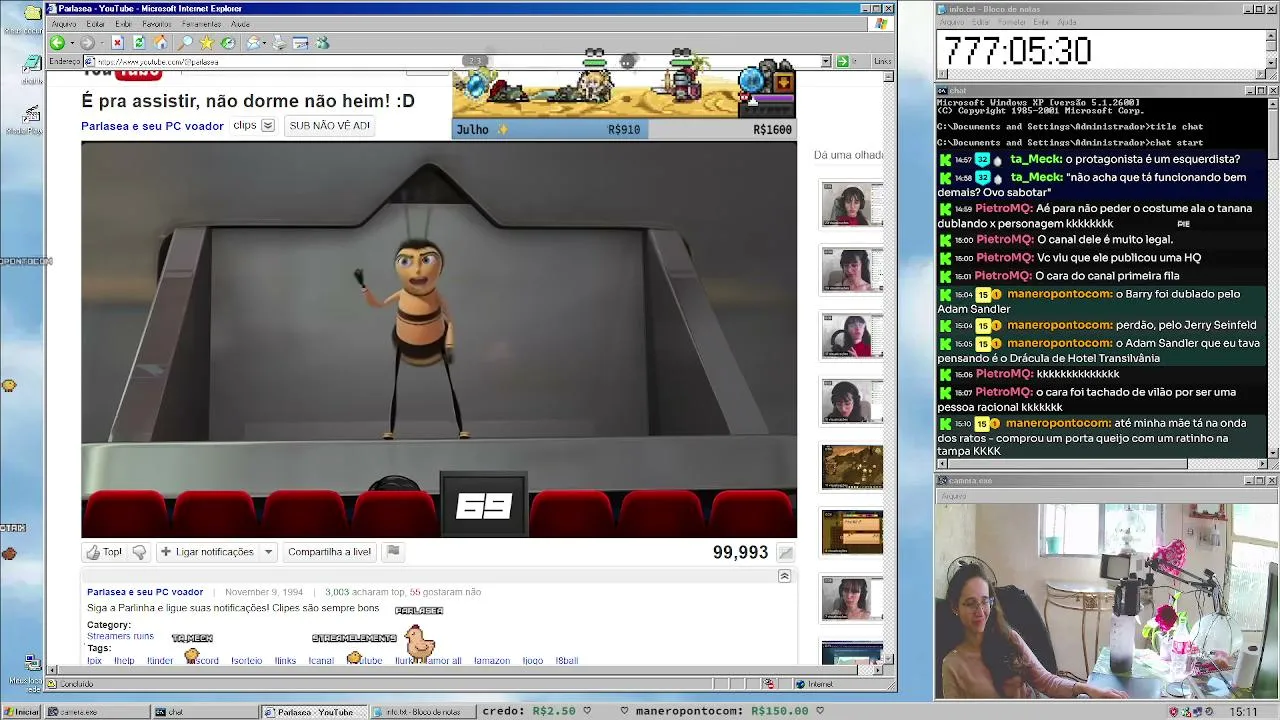Click the Notepad vertical scrollbar down arrow

coord(1272,61)
